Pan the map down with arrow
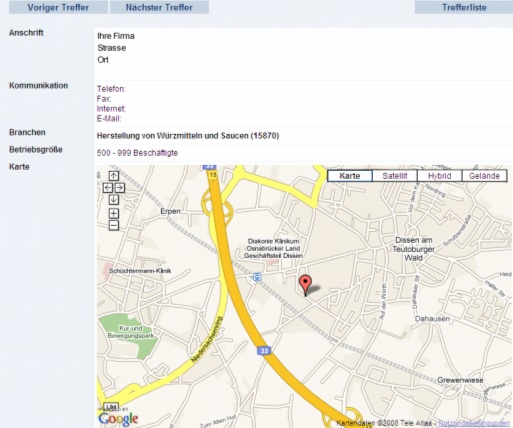This screenshot has width=513, height=428. pos(114,200)
